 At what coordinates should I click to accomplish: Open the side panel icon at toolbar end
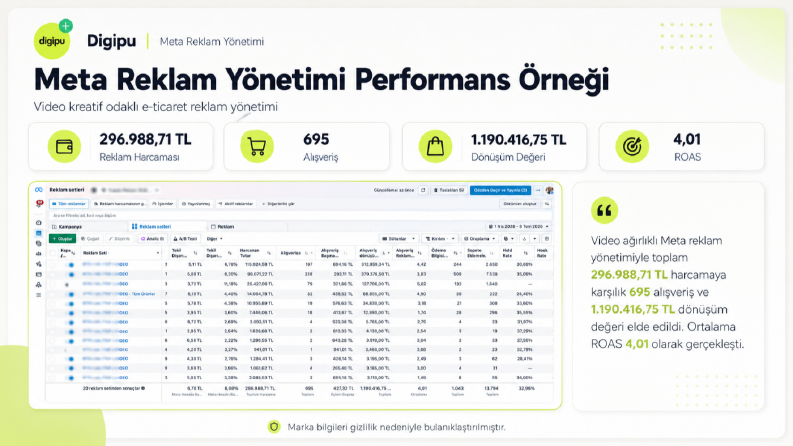(547, 239)
